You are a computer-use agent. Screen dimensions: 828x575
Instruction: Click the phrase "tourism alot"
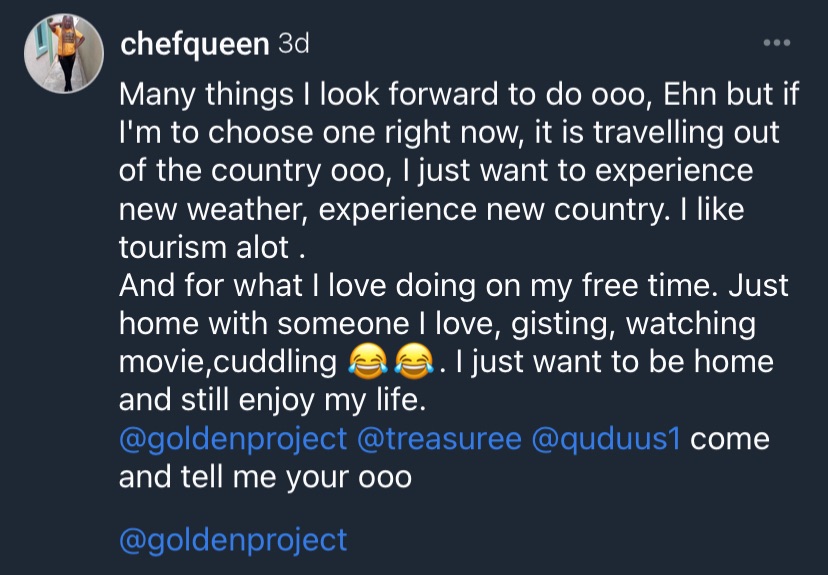(200, 249)
